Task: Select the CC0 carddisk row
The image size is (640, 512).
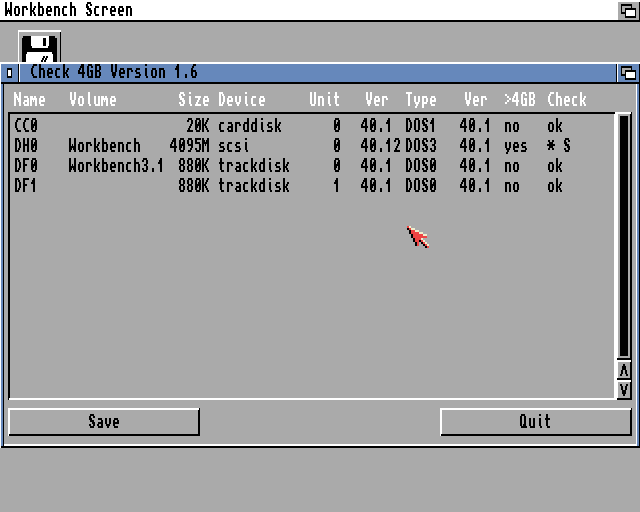Action: tap(300, 126)
